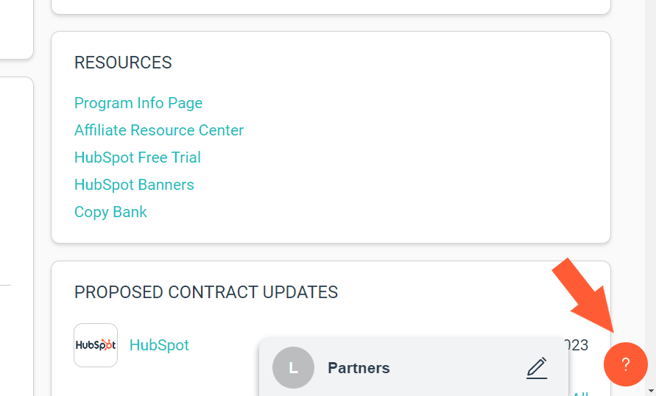Screen dimensions: 656x396
Task: Click the Partners chat header title
Action: click(x=359, y=368)
